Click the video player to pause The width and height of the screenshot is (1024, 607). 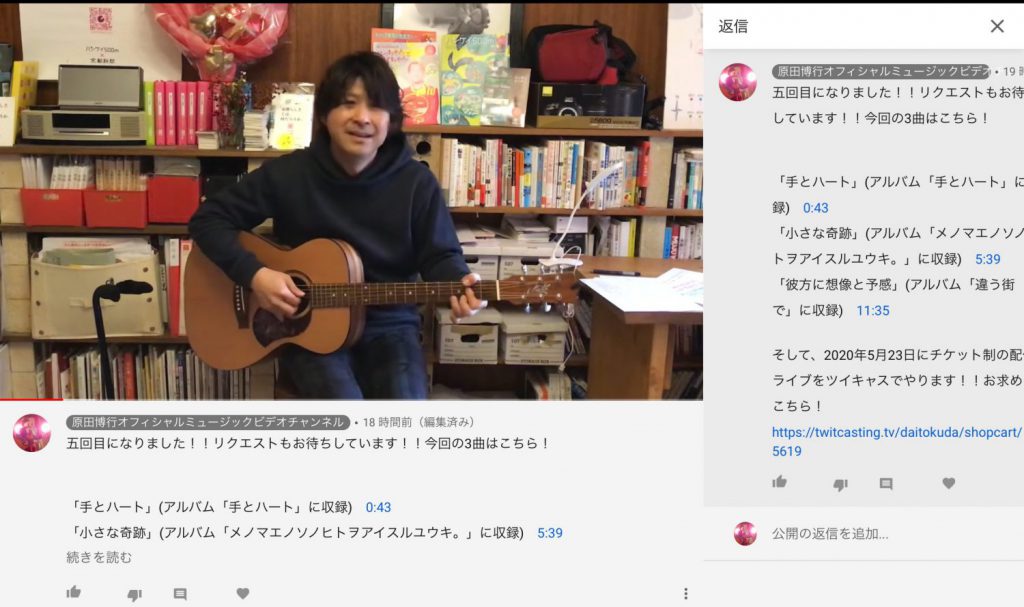point(351,201)
